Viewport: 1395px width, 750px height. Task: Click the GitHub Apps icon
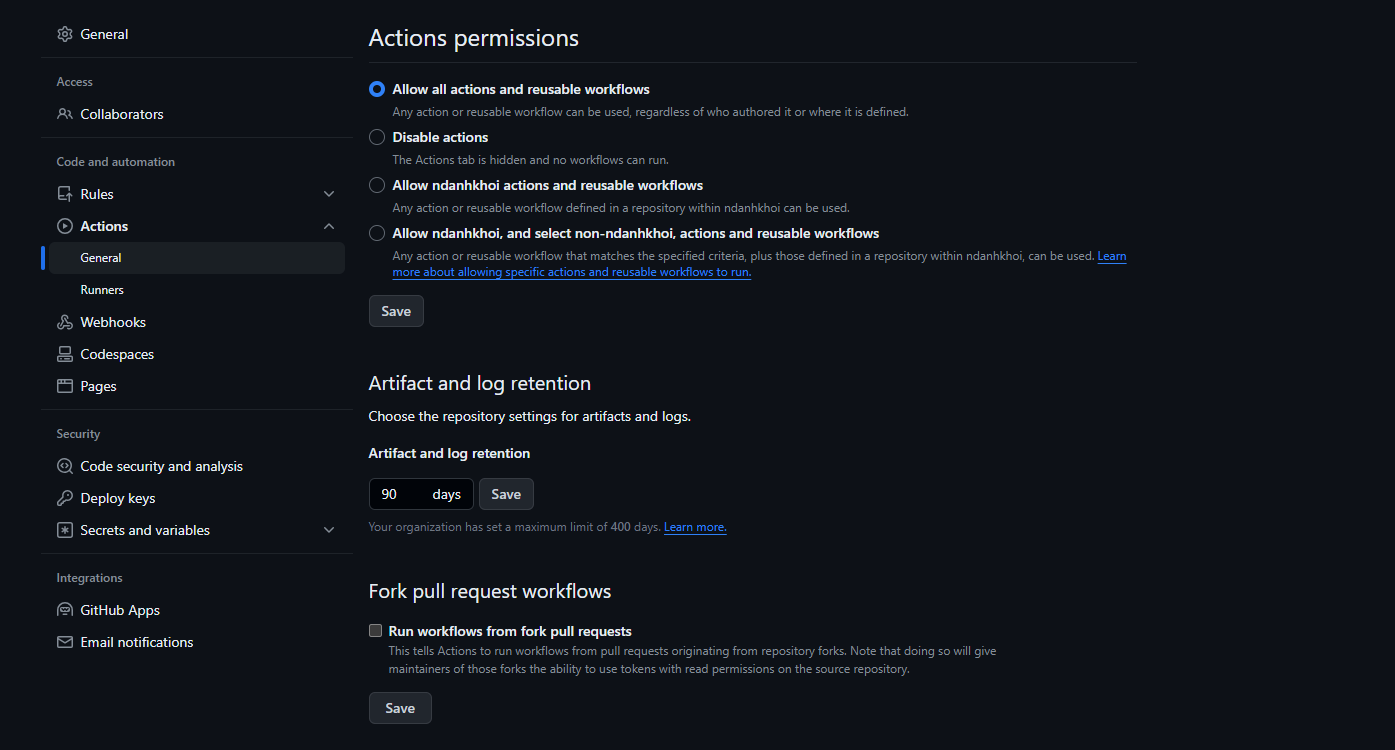[65, 610]
